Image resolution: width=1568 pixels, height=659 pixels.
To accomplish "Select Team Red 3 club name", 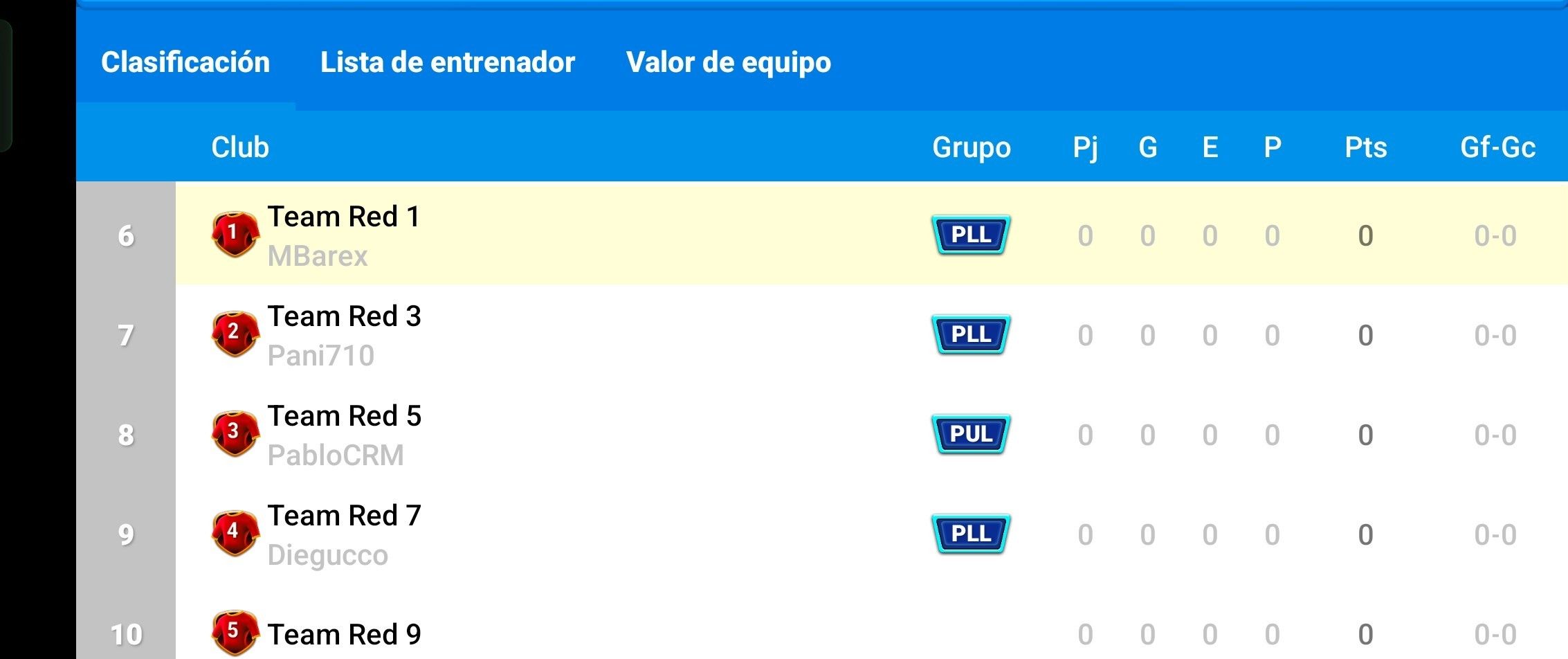I will tap(344, 316).
